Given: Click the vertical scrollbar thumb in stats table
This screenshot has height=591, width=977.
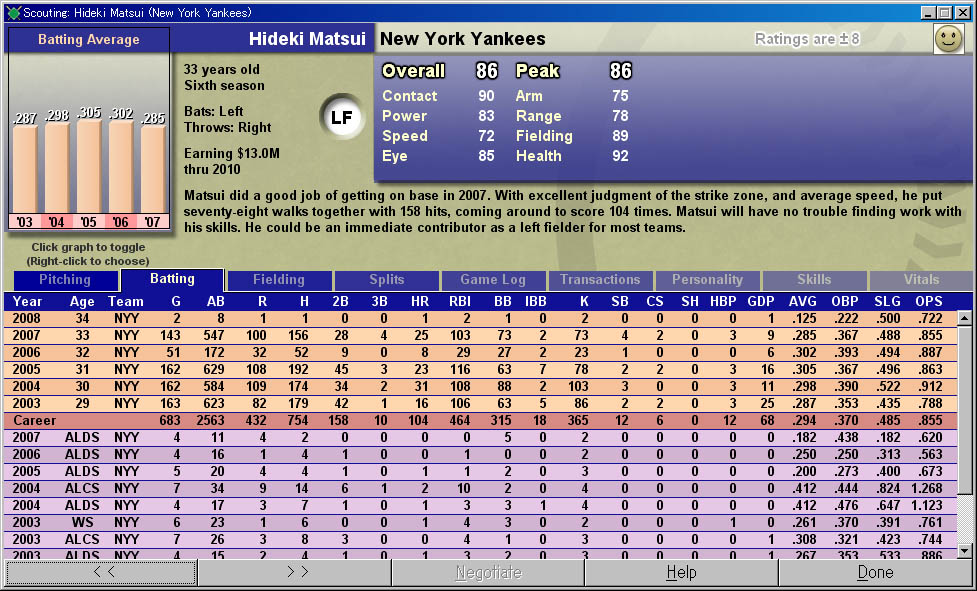Looking at the screenshot, I should (x=965, y=408).
